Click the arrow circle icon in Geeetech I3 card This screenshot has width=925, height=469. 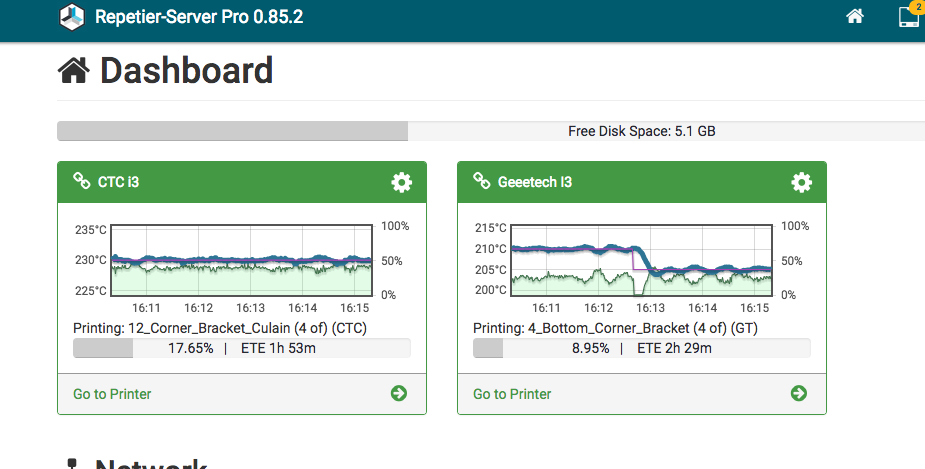pos(799,393)
